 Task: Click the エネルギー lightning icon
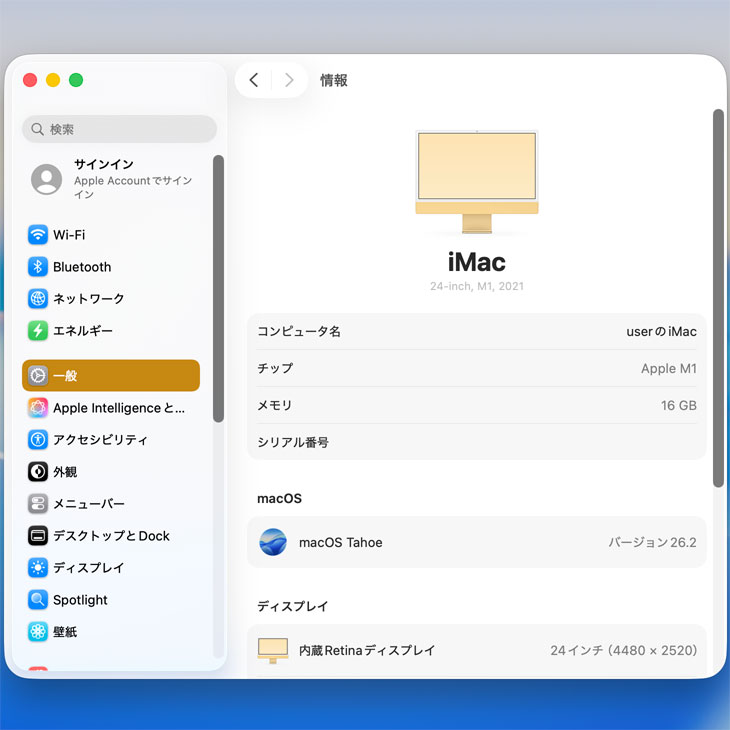pyautogui.click(x=38, y=331)
